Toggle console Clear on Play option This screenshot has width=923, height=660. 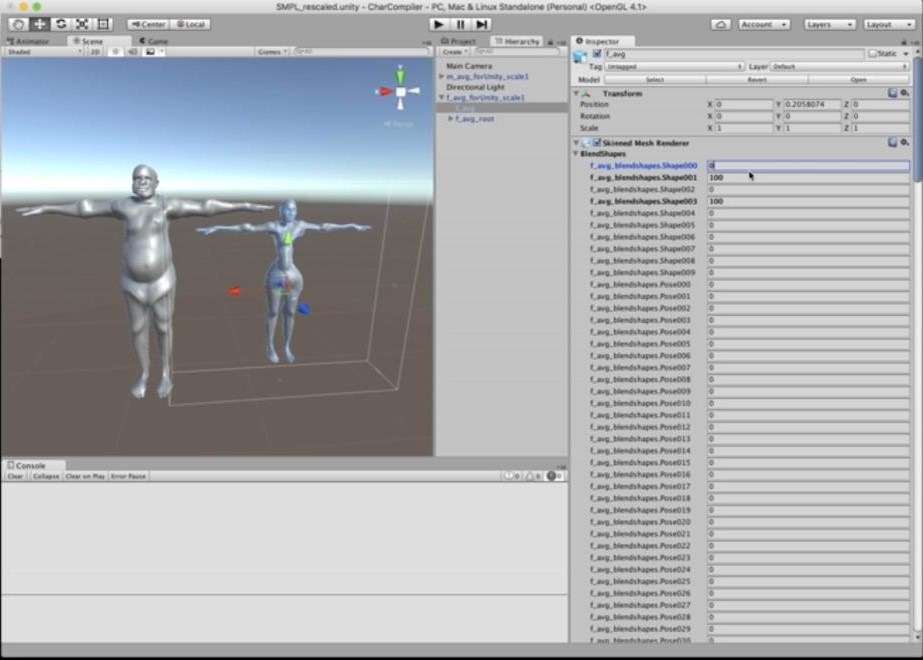[85, 476]
